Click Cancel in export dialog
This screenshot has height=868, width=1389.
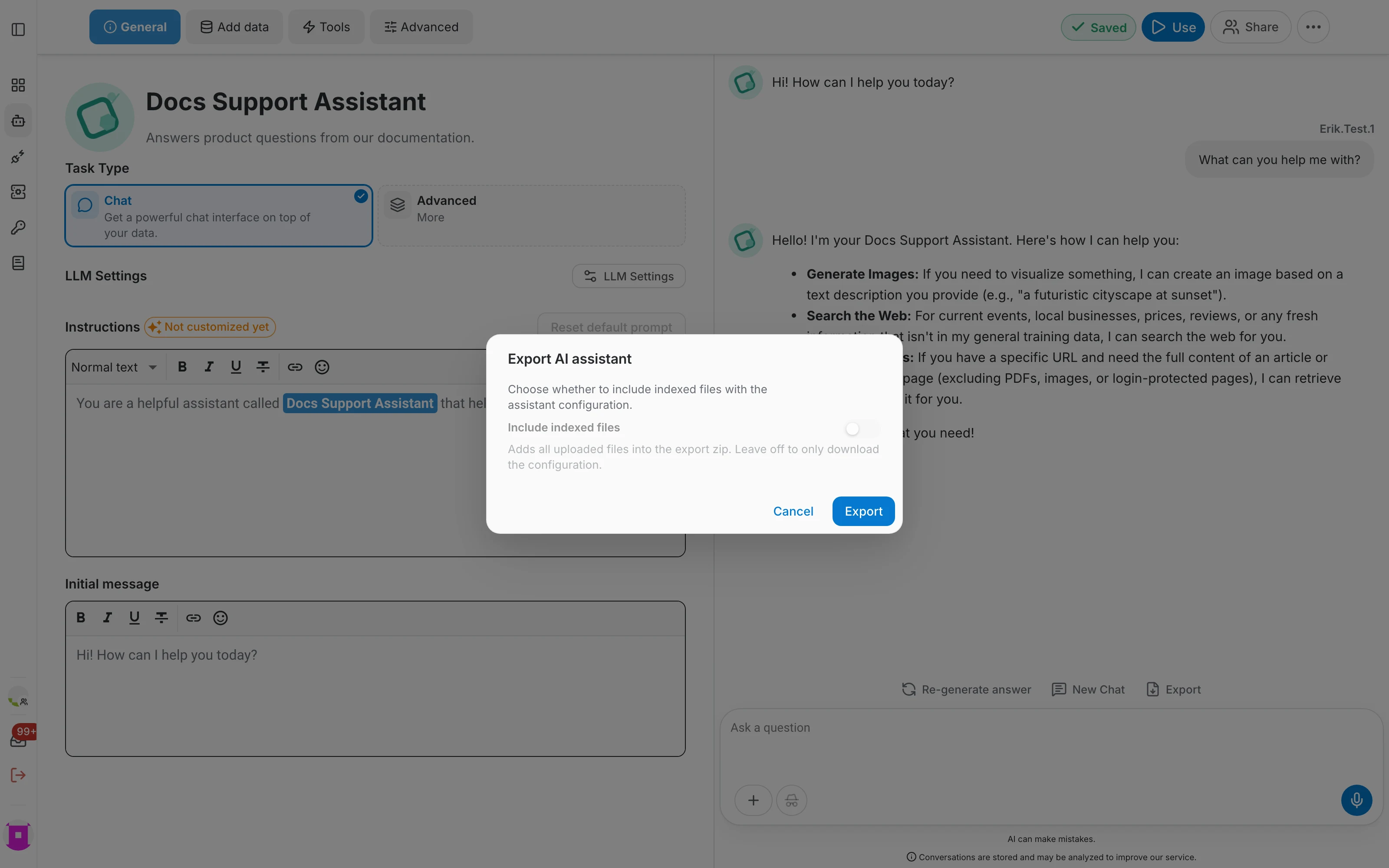tap(793, 511)
